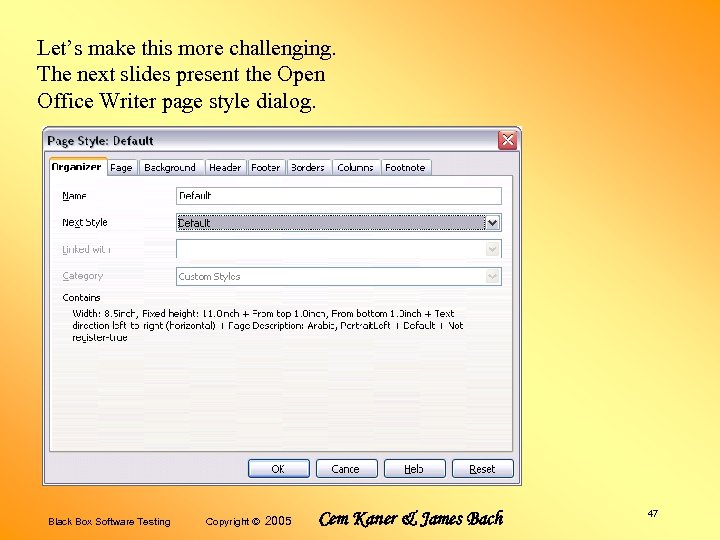This screenshot has height=540, width=720.
Task: Open Help for the dialog
Action: [x=415, y=469]
